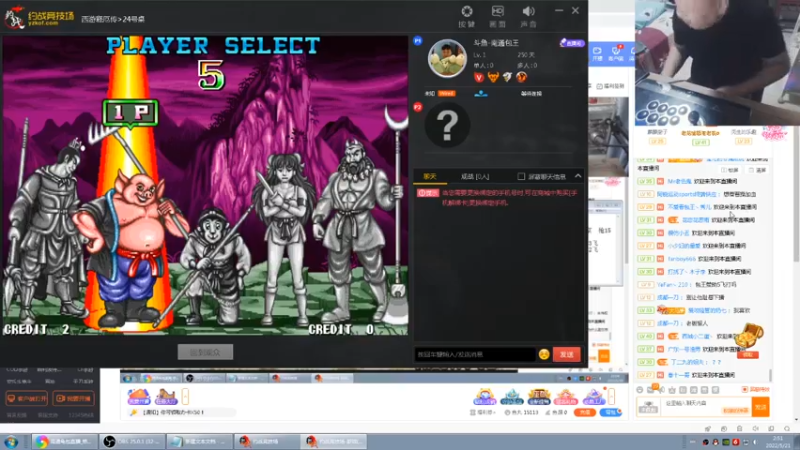
Task: Expand the small arrow beside left gift icons
Action: pos(185,396)
